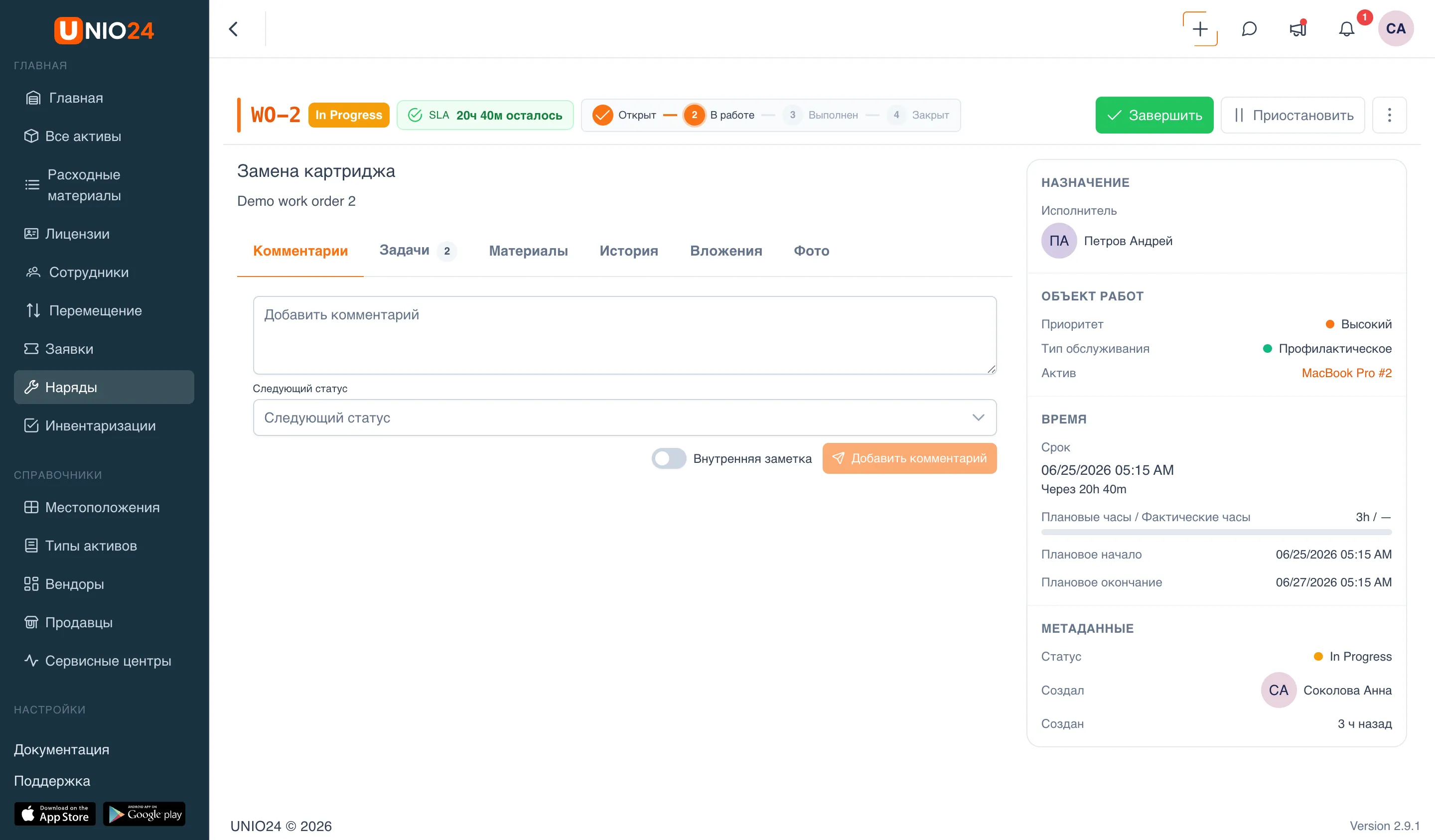
Task: Open the bell notifications icon
Action: (1346, 29)
